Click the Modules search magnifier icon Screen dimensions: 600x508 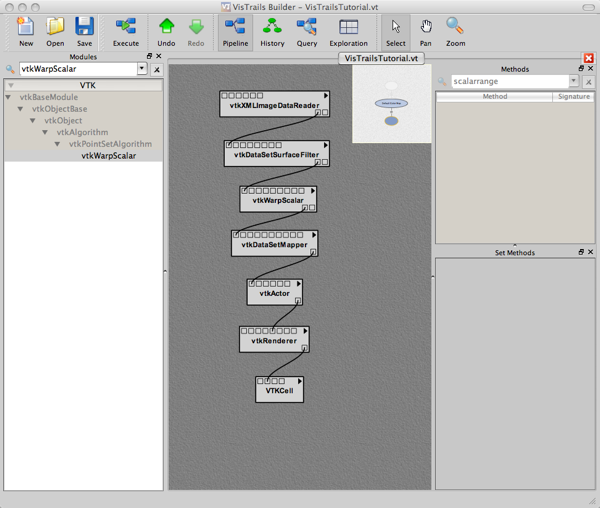tap(10, 69)
